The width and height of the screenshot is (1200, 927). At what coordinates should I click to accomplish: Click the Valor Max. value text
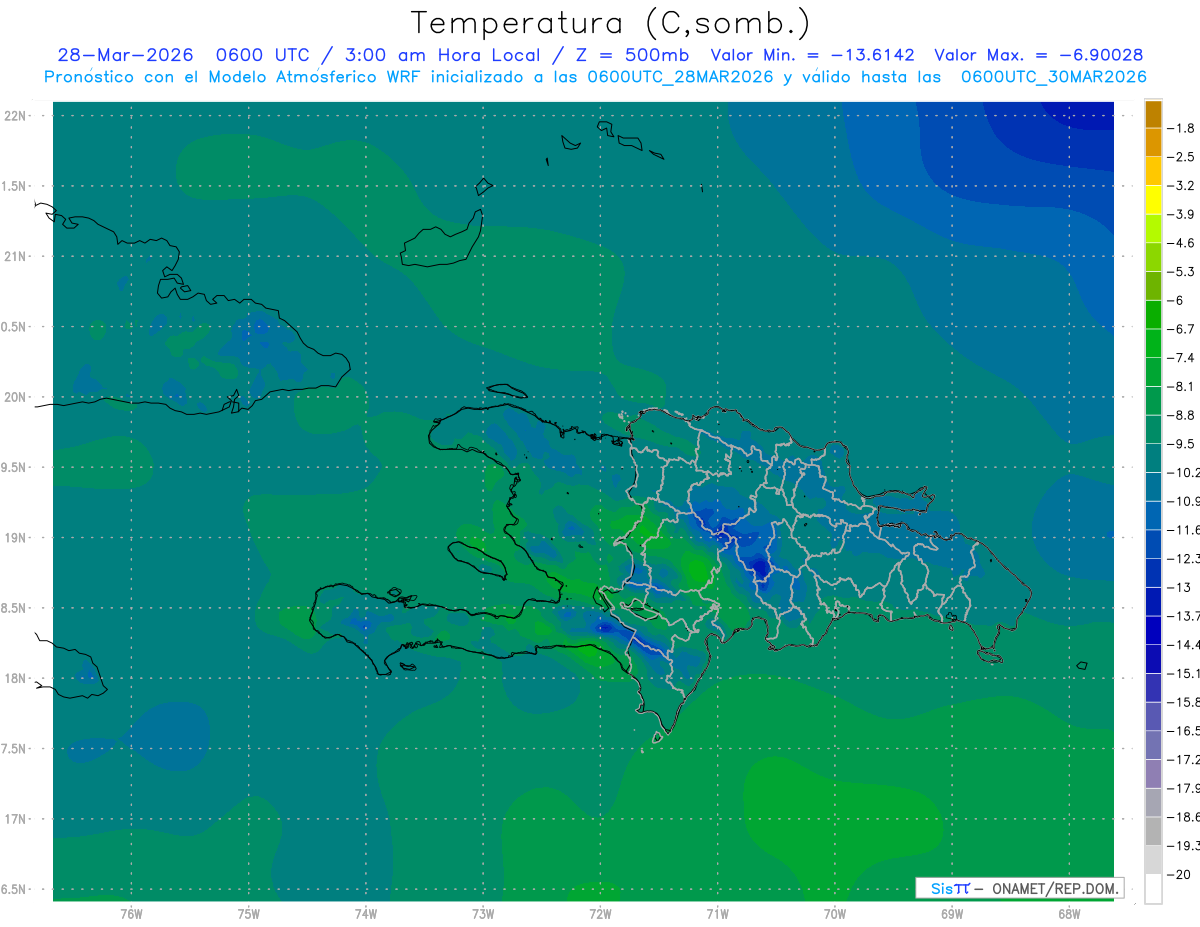(x=1038, y=55)
